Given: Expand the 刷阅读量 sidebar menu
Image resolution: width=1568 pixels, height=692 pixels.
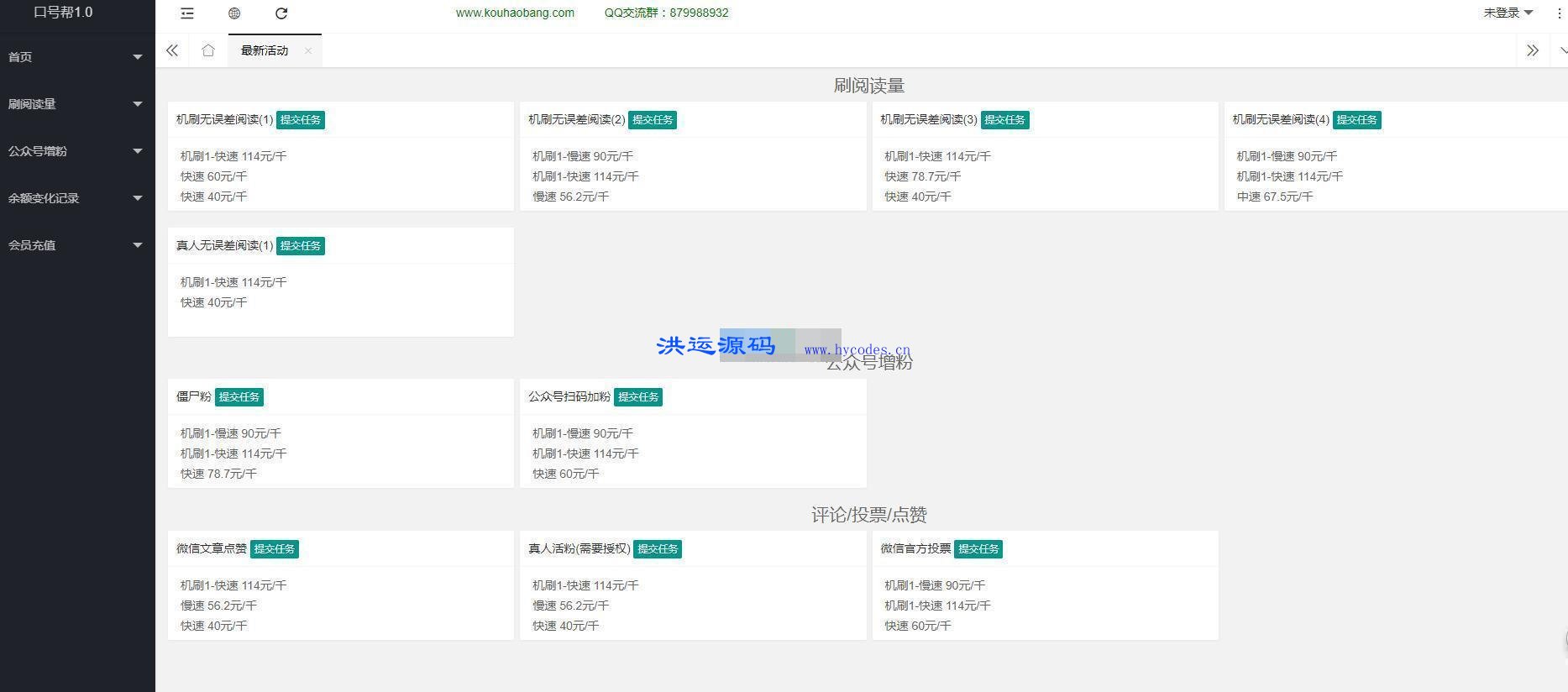Looking at the screenshot, I should click(77, 104).
